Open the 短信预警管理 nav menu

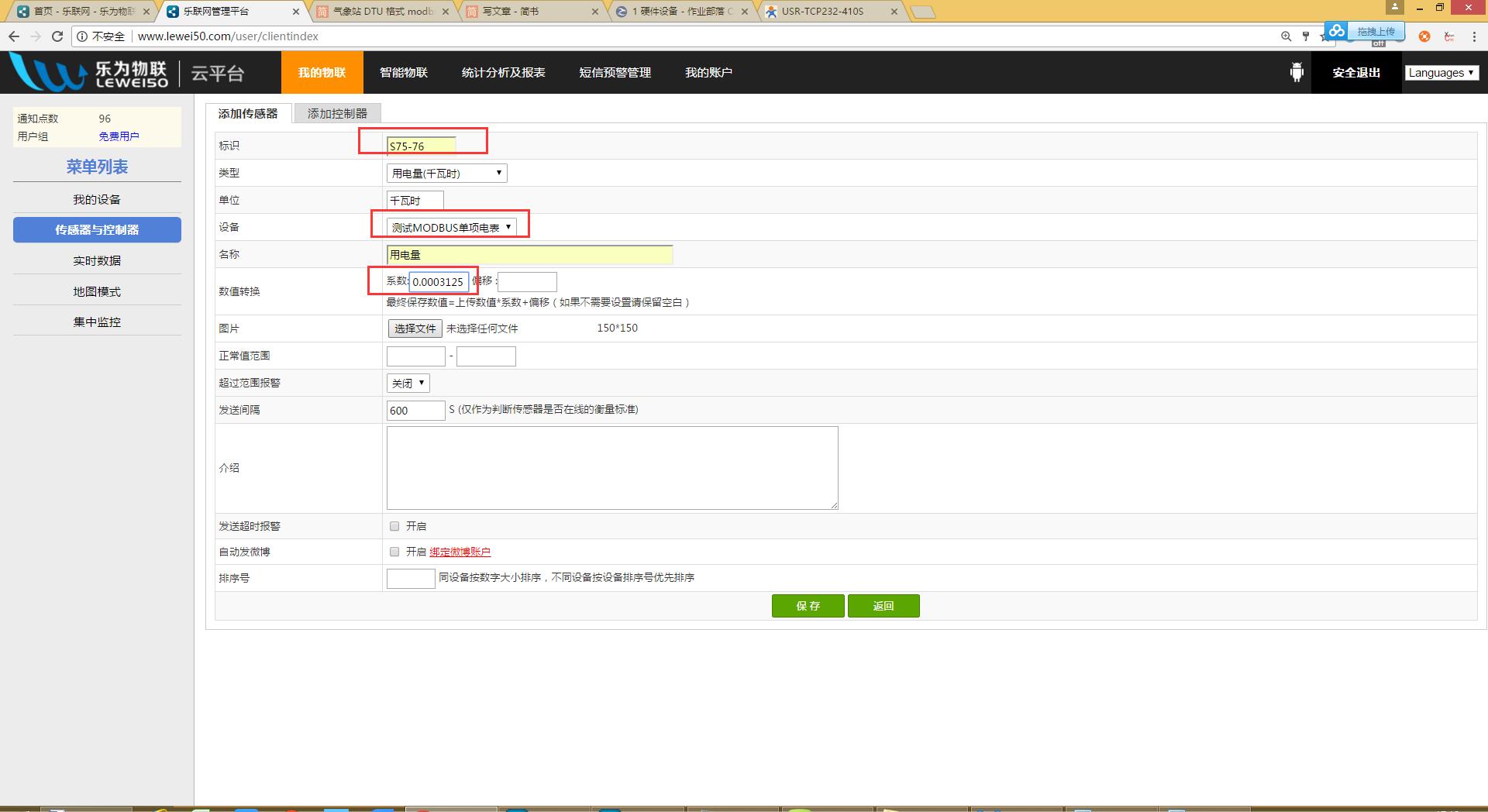(x=615, y=72)
